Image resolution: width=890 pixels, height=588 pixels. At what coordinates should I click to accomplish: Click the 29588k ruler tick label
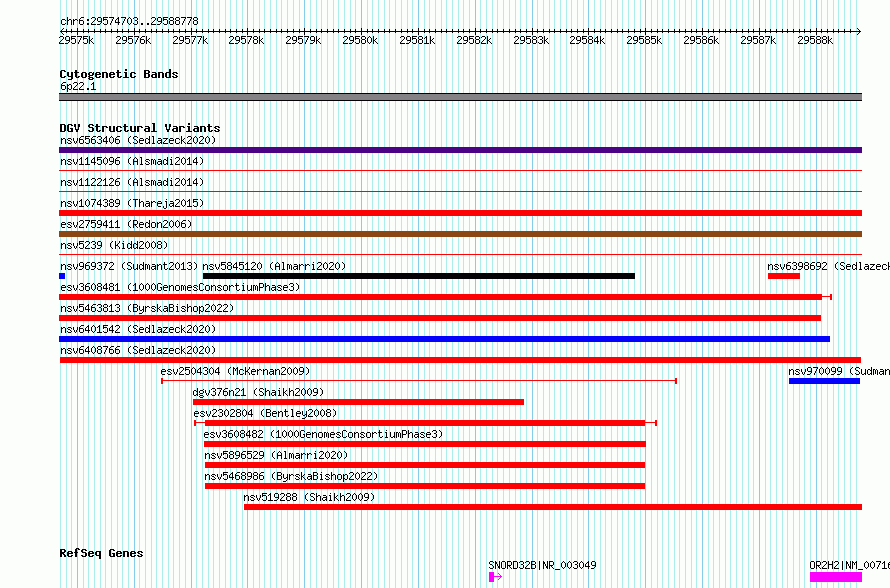[x=815, y=40]
